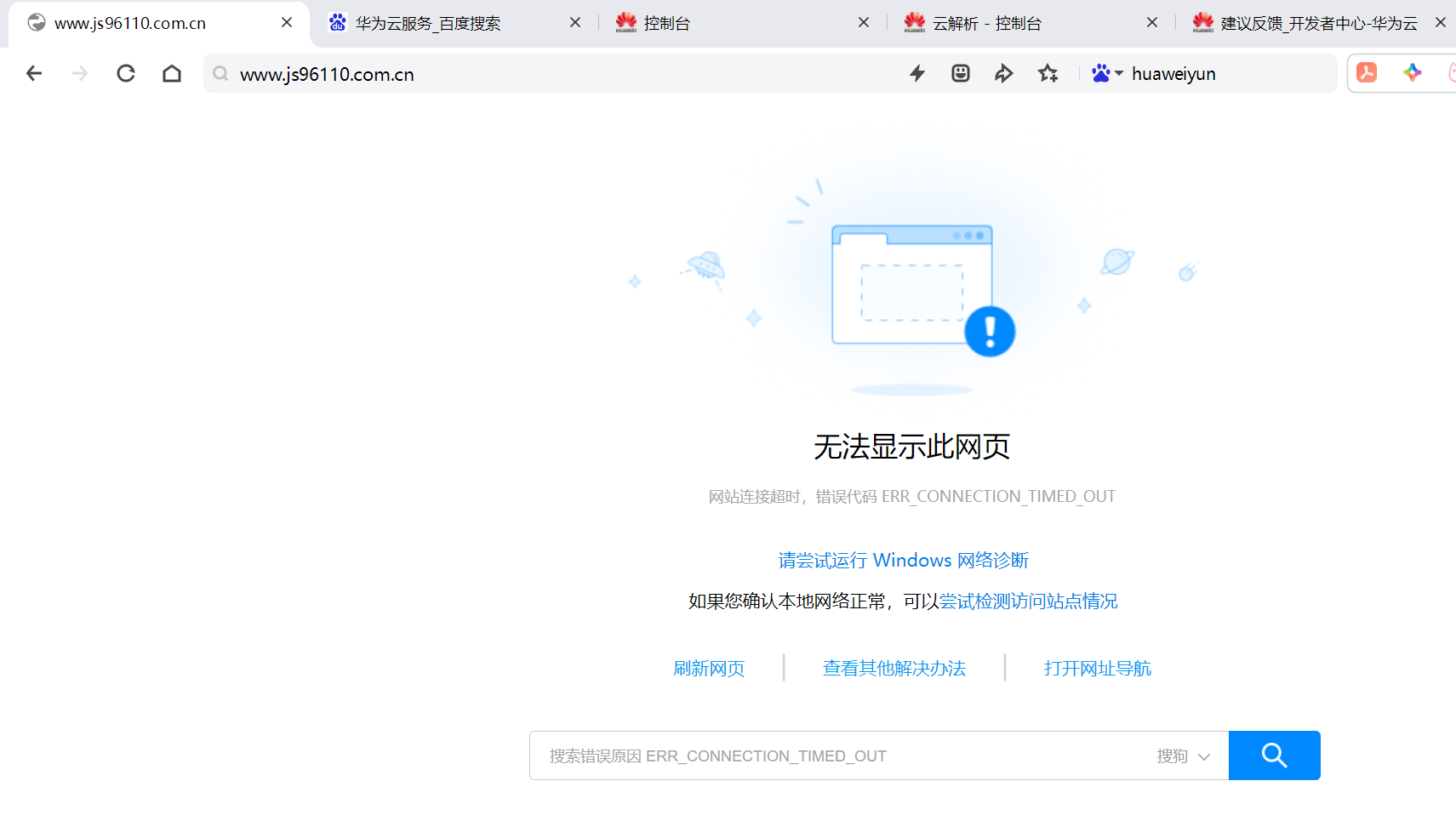Click the 刷新网页 link
Viewport: 1456px width, 838px height.
tap(709, 668)
